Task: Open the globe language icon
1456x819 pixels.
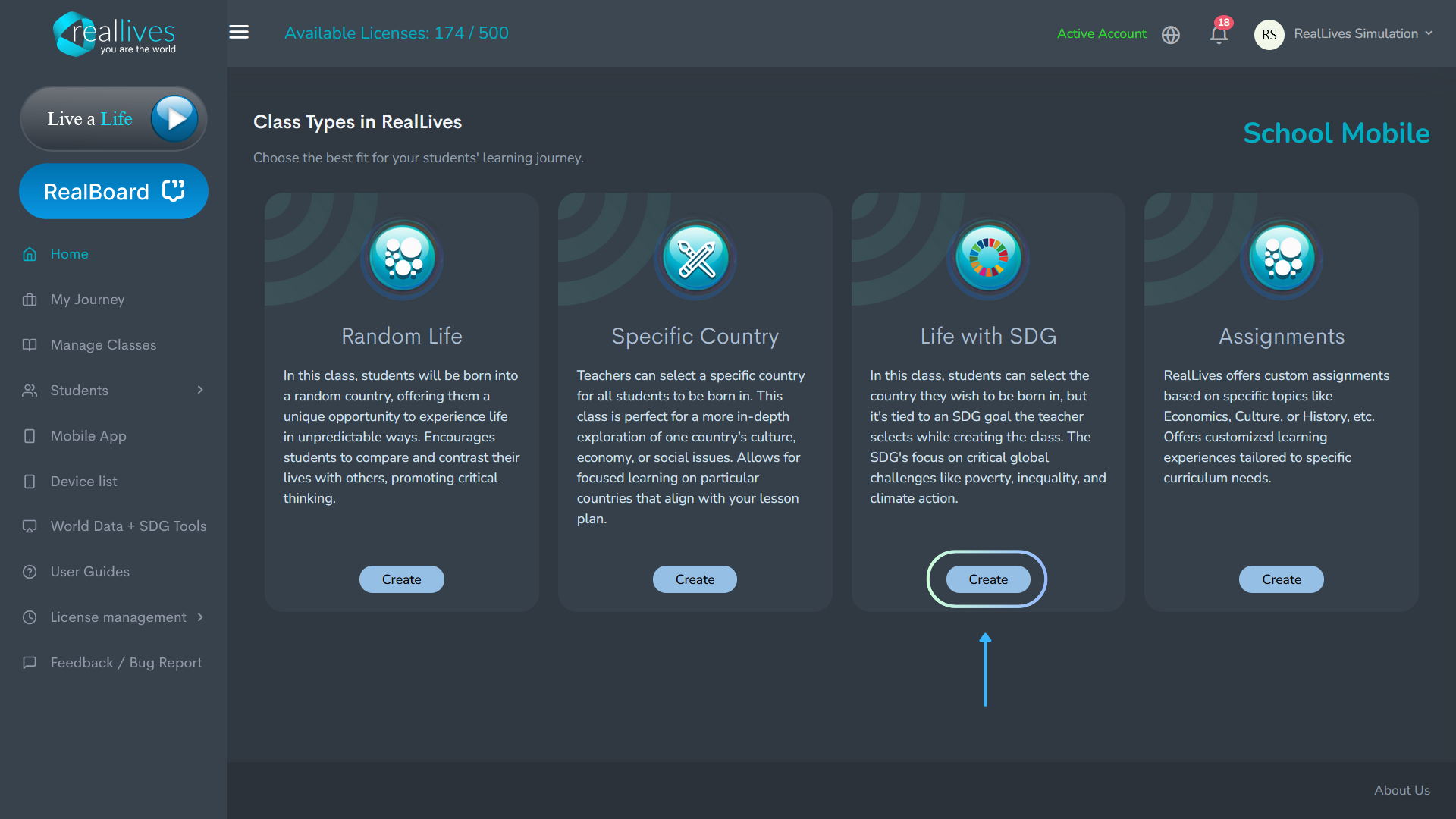Action: pyautogui.click(x=1171, y=35)
